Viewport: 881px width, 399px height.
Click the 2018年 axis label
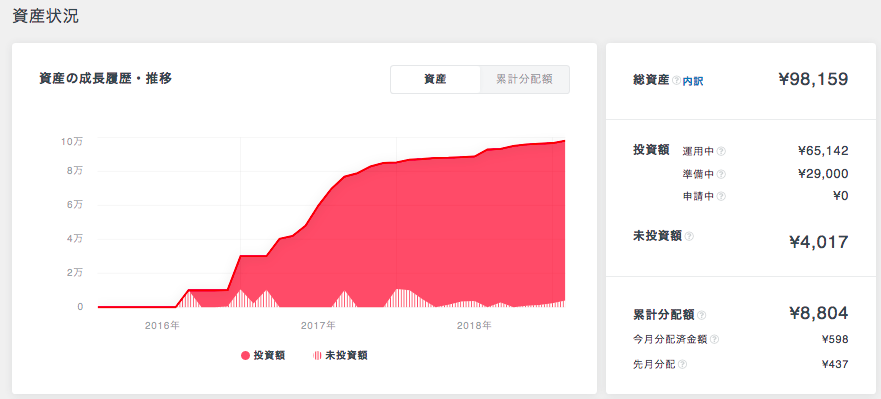pos(474,325)
